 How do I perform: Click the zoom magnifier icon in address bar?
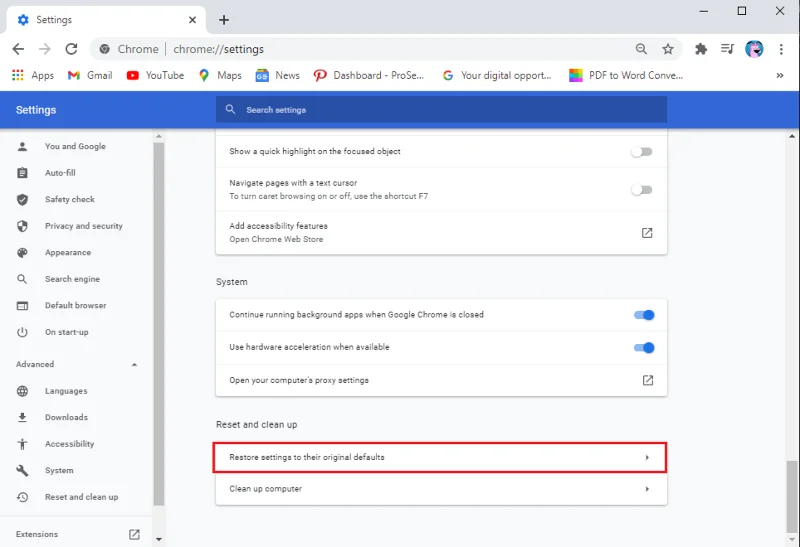tap(641, 49)
